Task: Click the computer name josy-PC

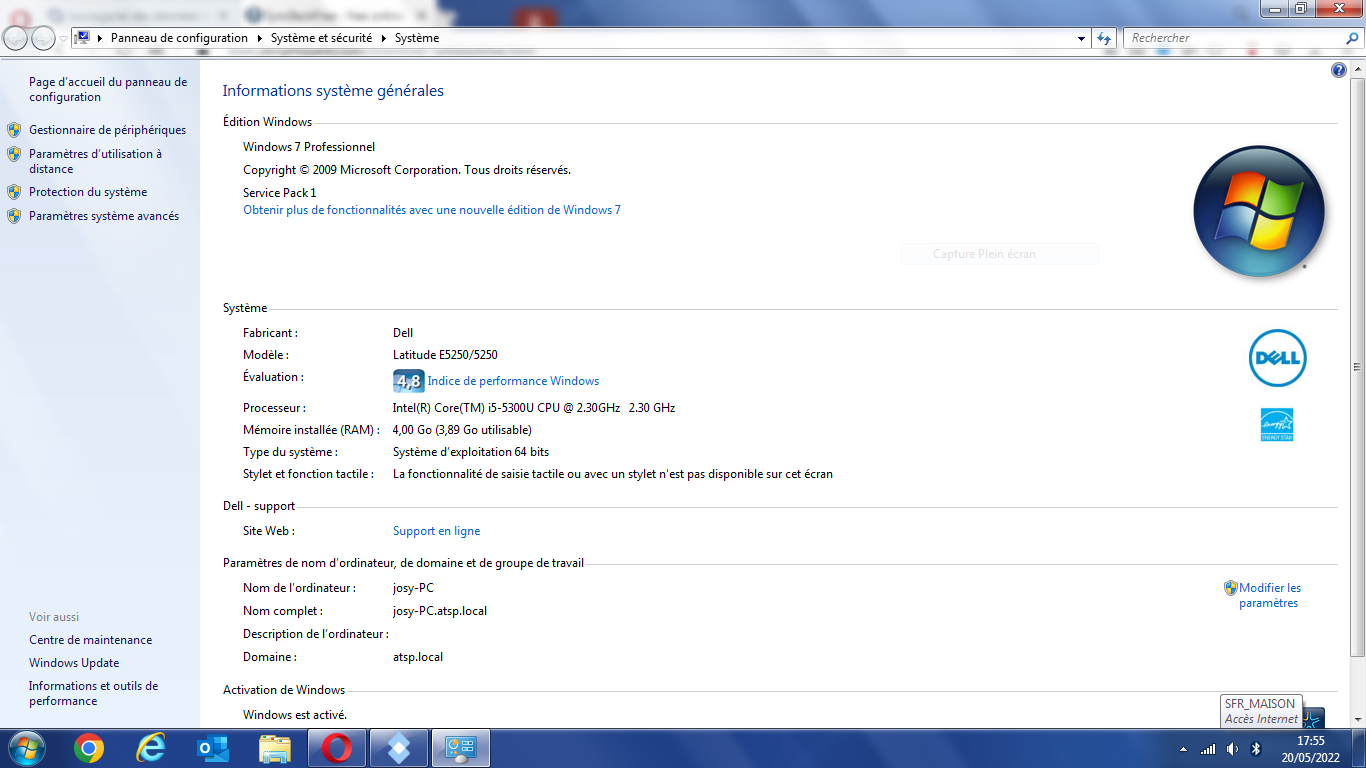Action: pyautogui.click(x=413, y=588)
